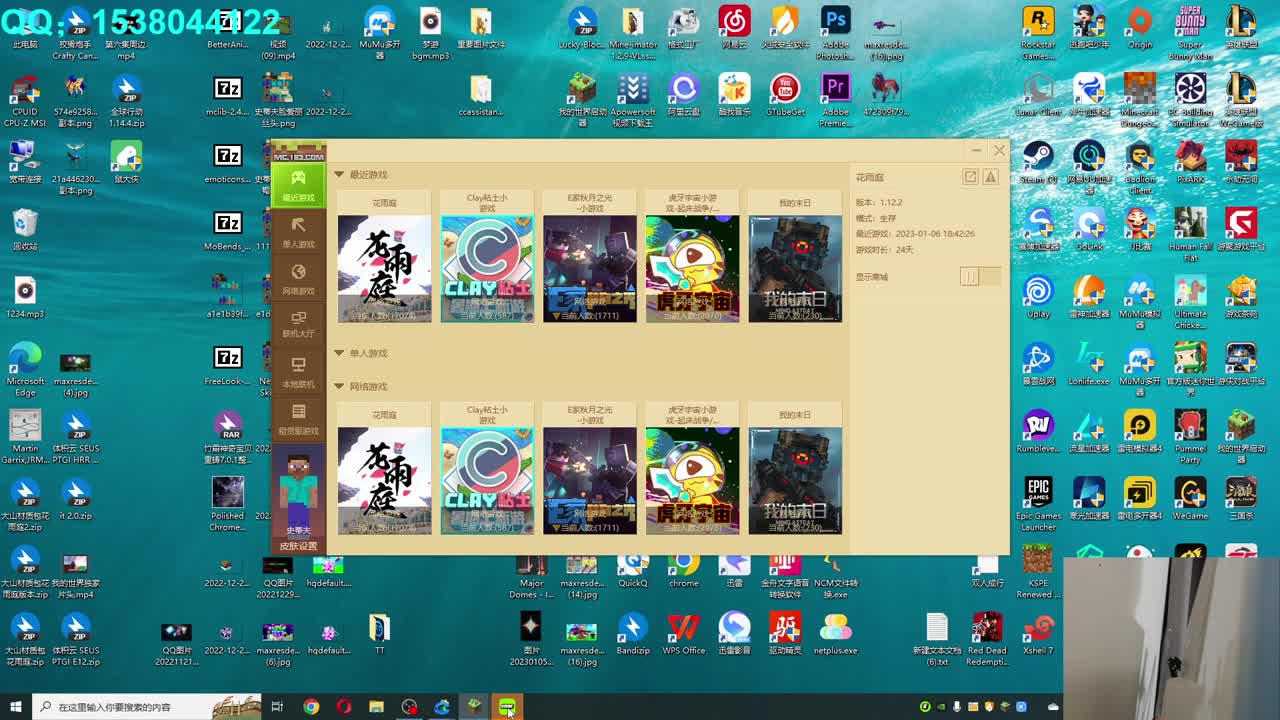Select 虎牙宇宙 game under 最近游戏
The width and height of the screenshot is (1280, 720).
[692, 268]
